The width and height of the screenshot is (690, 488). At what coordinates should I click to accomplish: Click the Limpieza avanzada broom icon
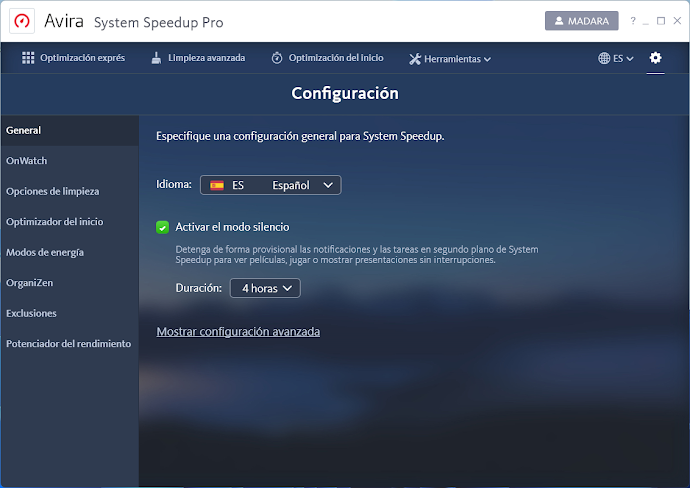pos(156,58)
